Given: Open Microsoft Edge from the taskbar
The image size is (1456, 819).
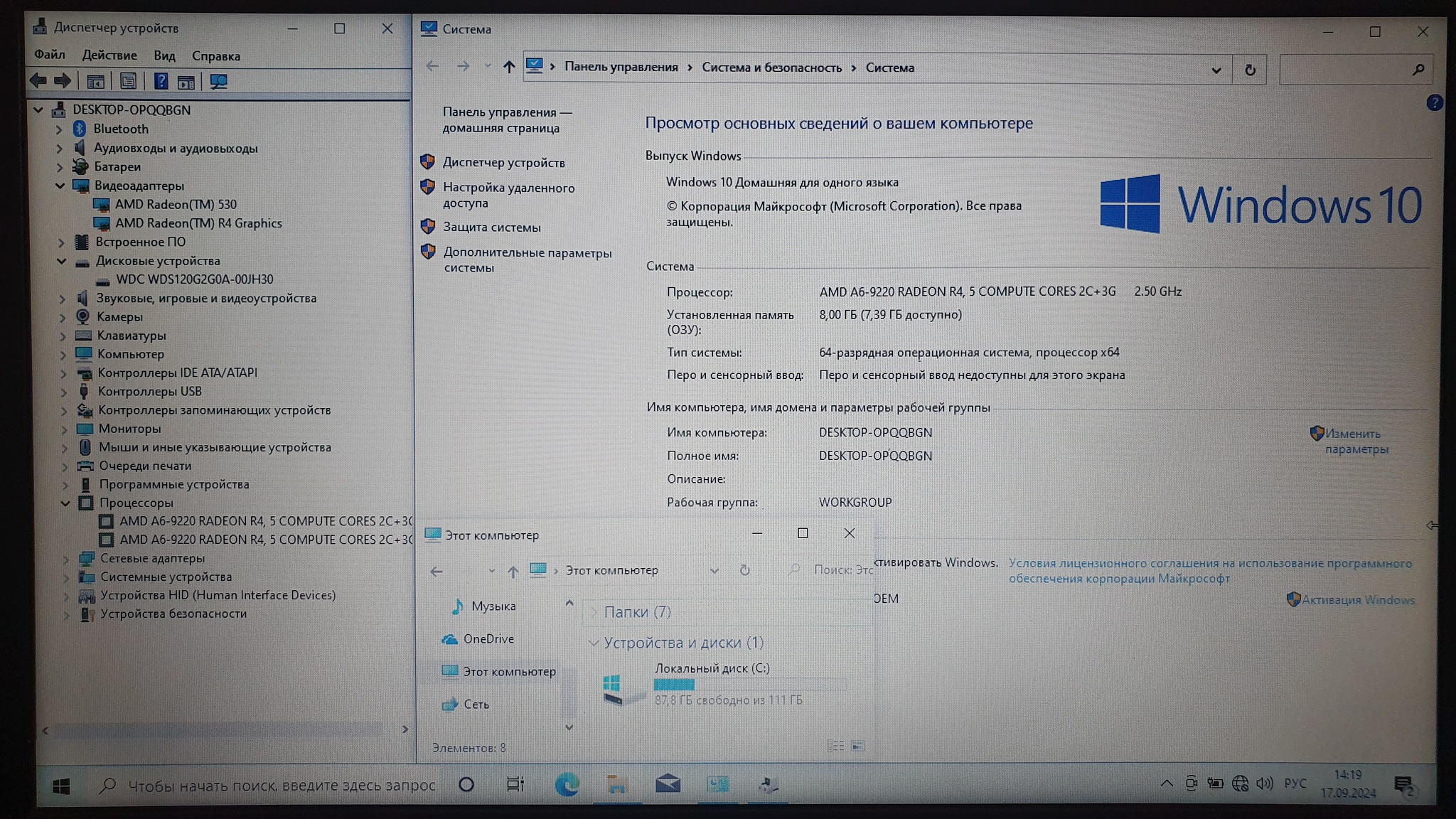Looking at the screenshot, I should coord(567,784).
